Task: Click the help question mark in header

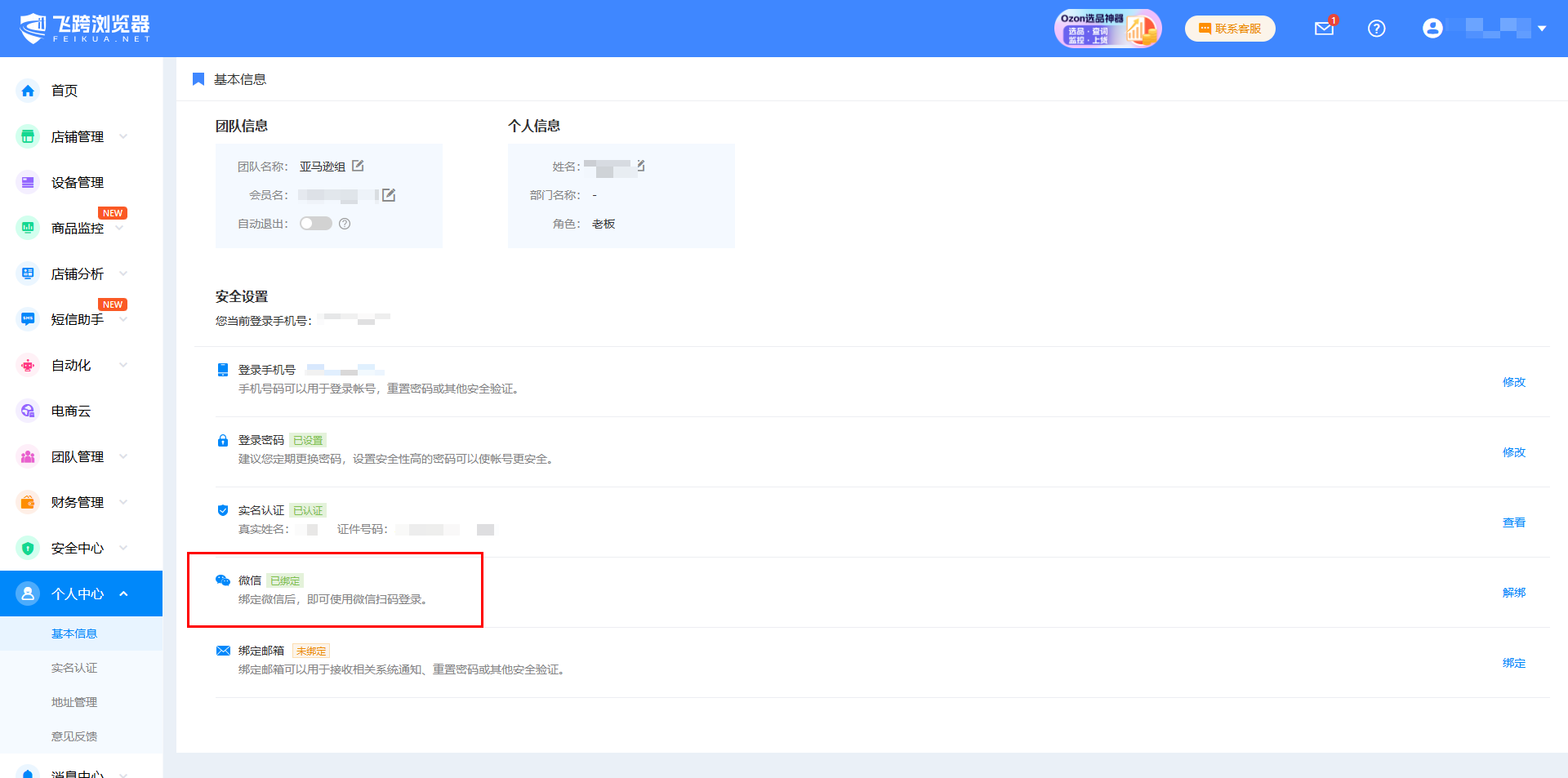Action: 1376,29
